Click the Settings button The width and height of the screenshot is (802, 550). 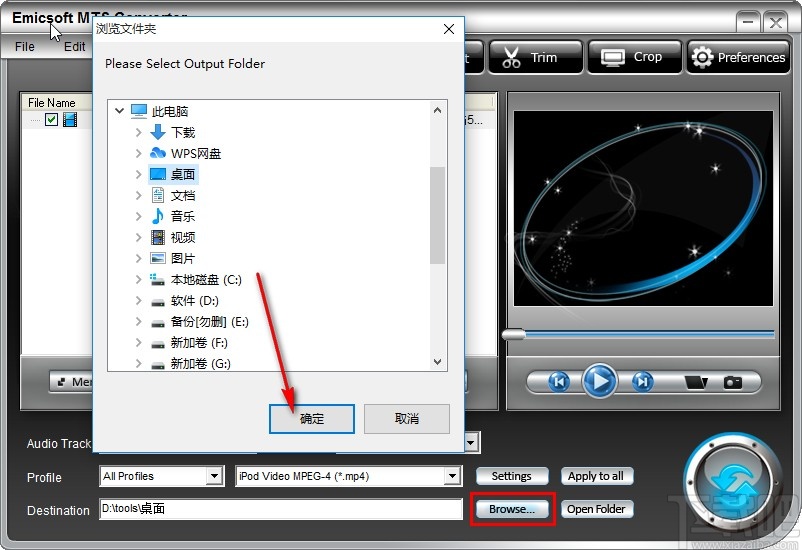tap(511, 476)
